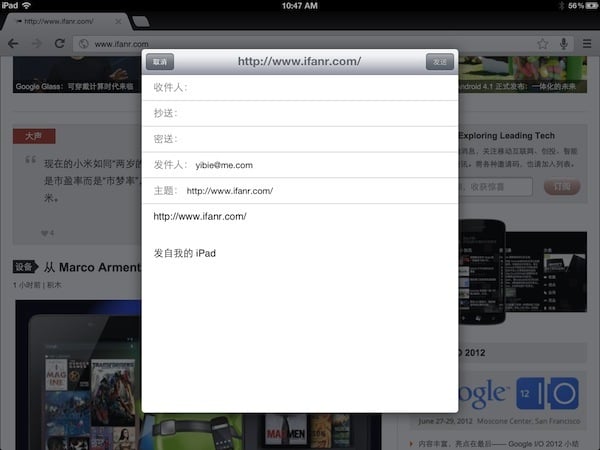Click the heart like icon under the quote
Viewport: 600px width, 450px height.
click(46, 233)
